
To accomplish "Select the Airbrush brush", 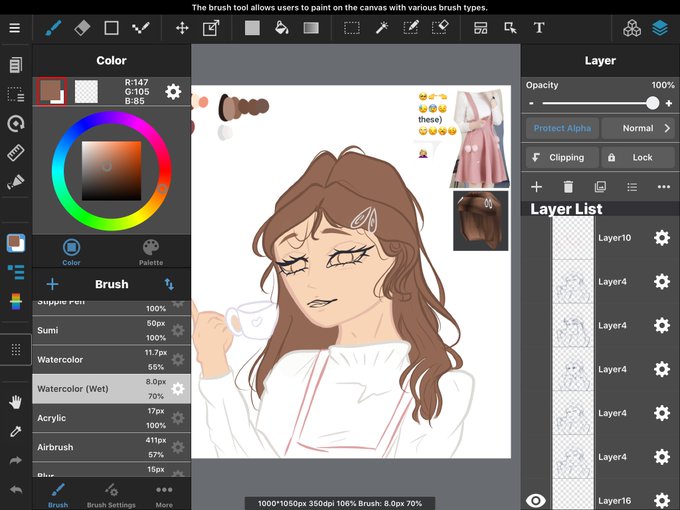I will click(x=111, y=447).
